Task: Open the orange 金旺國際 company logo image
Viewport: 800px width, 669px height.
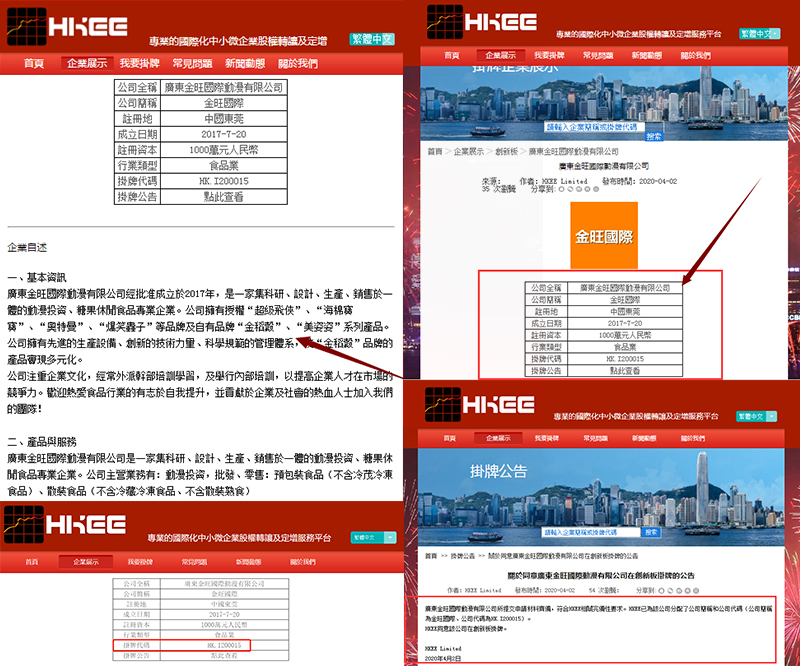Action: [x=602, y=237]
